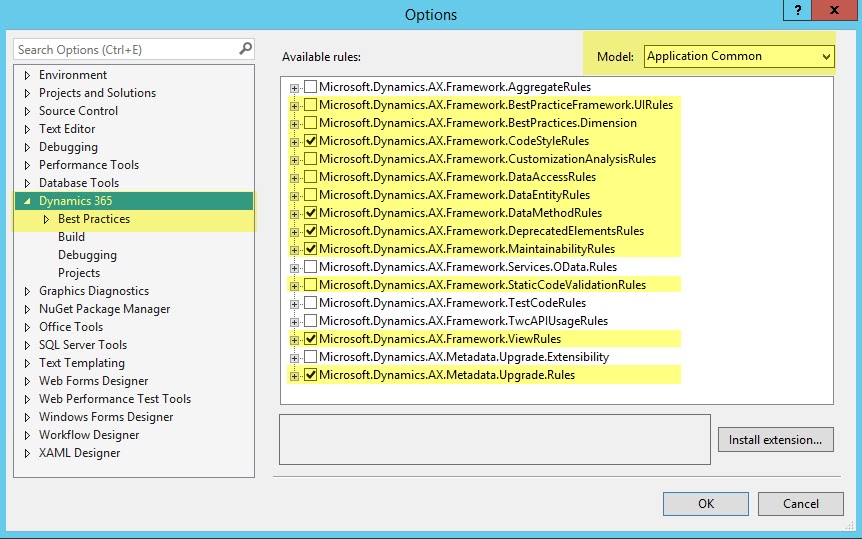Expand CodeStyleRules plus box

pyautogui.click(x=295, y=142)
